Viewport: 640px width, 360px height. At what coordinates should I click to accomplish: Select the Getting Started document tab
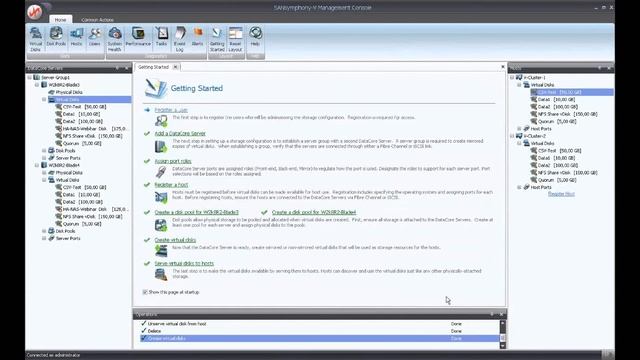[x=153, y=67]
